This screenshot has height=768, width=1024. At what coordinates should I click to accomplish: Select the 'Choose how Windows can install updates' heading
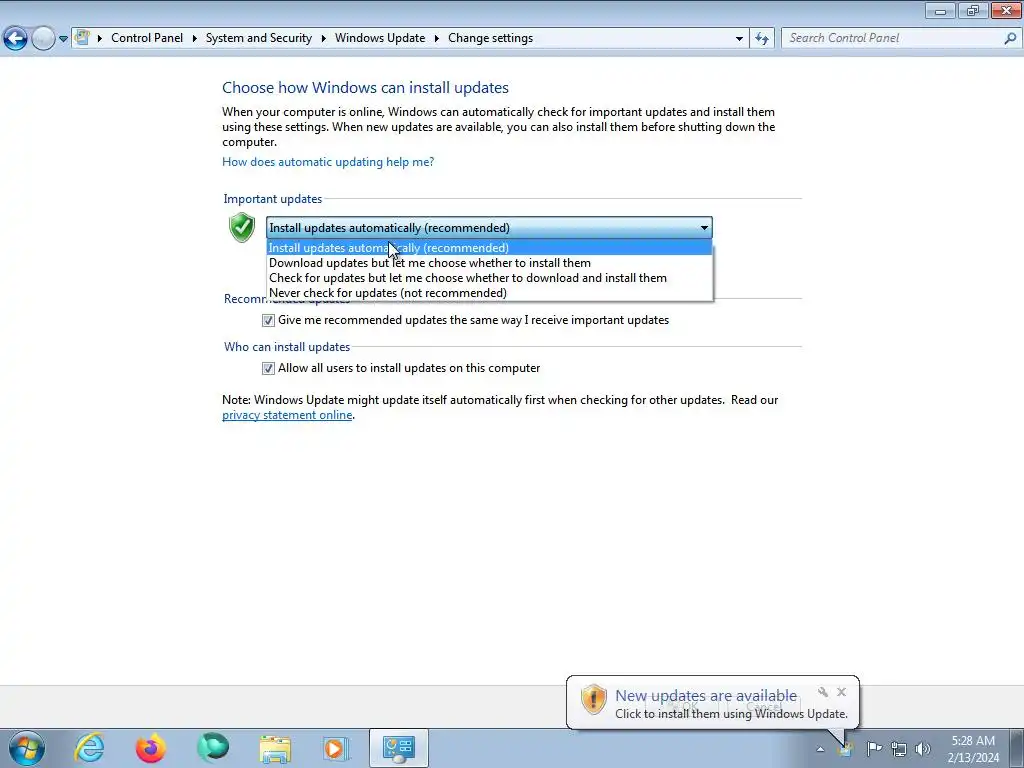tap(365, 88)
